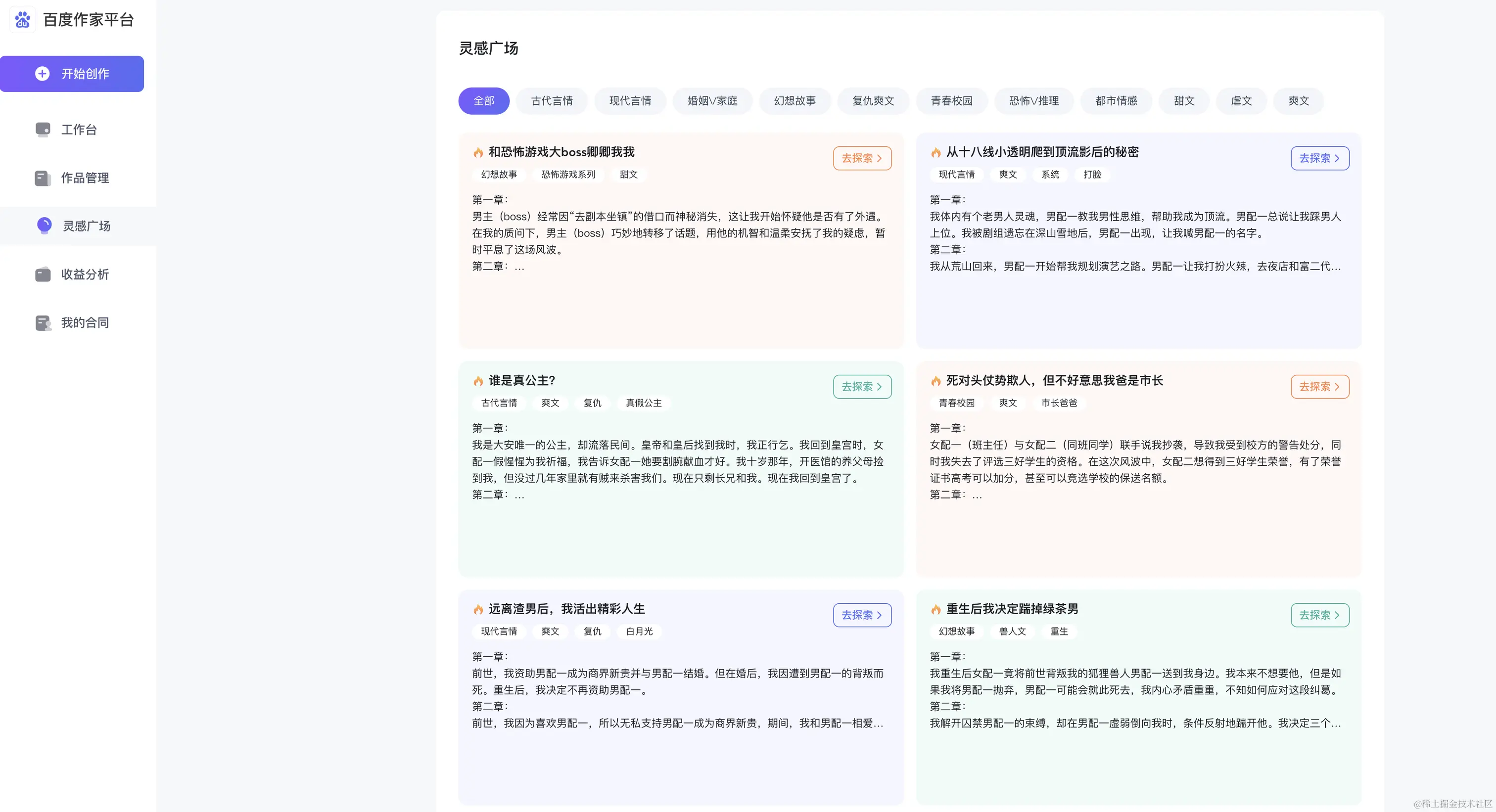Select the 恐怖/推理 filter tab
Image resolution: width=1496 pixels, height=812 pixels.
pos(1034,100)
